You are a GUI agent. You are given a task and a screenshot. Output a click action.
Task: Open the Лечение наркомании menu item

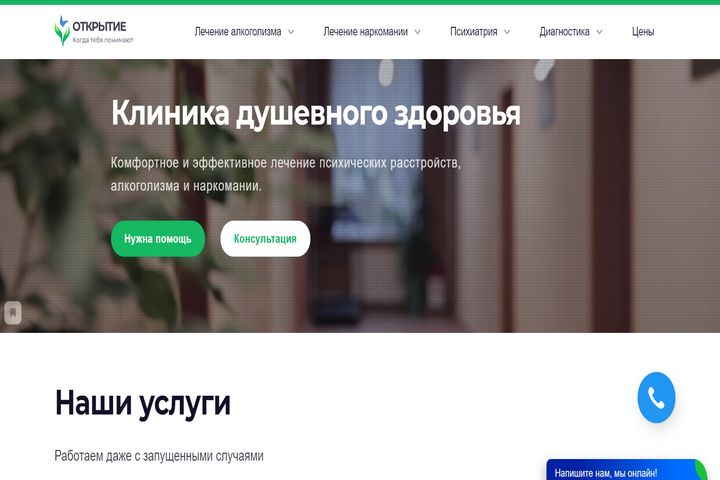coord(366,32)
